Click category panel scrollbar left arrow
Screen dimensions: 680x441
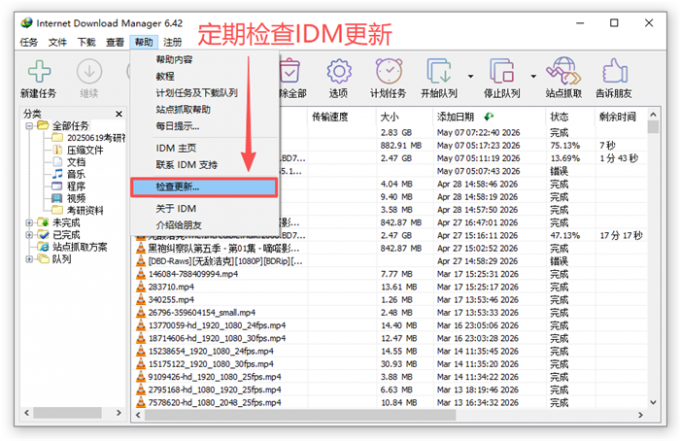(x=27, y=413)
